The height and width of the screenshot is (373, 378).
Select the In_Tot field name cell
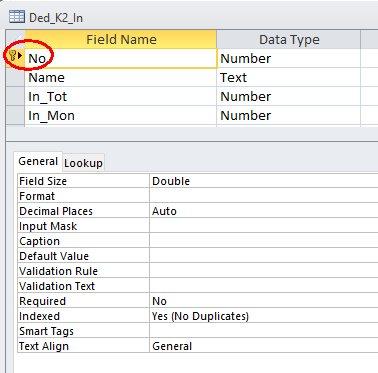[x=121, y=97]
